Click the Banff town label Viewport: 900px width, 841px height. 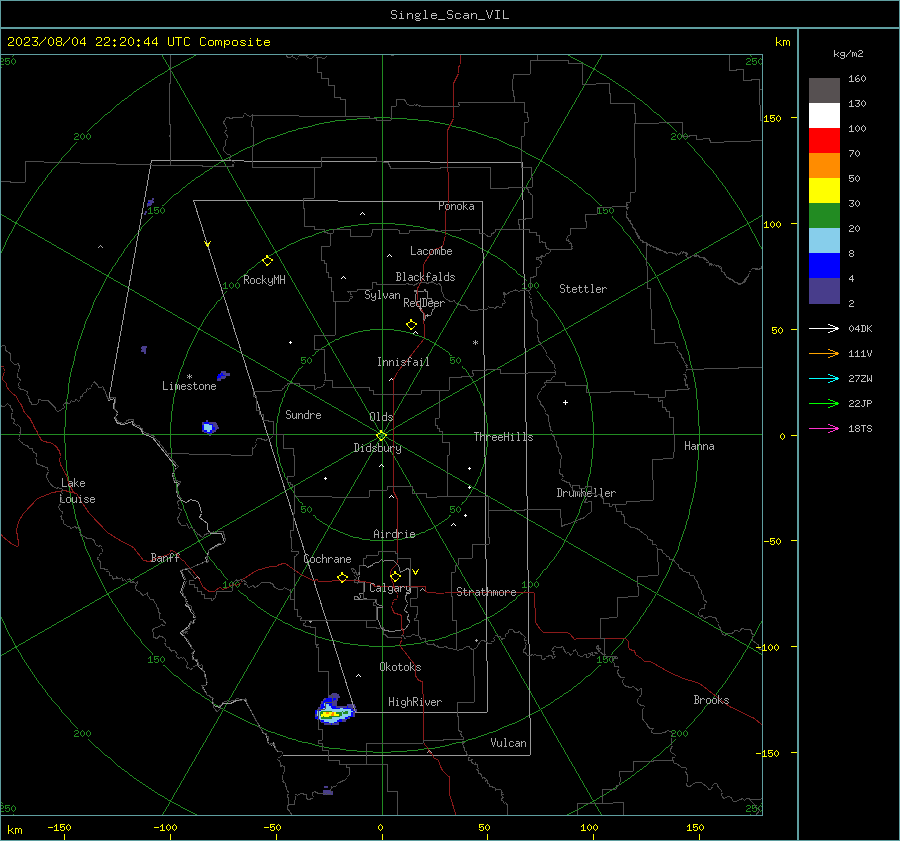[165, 557]
